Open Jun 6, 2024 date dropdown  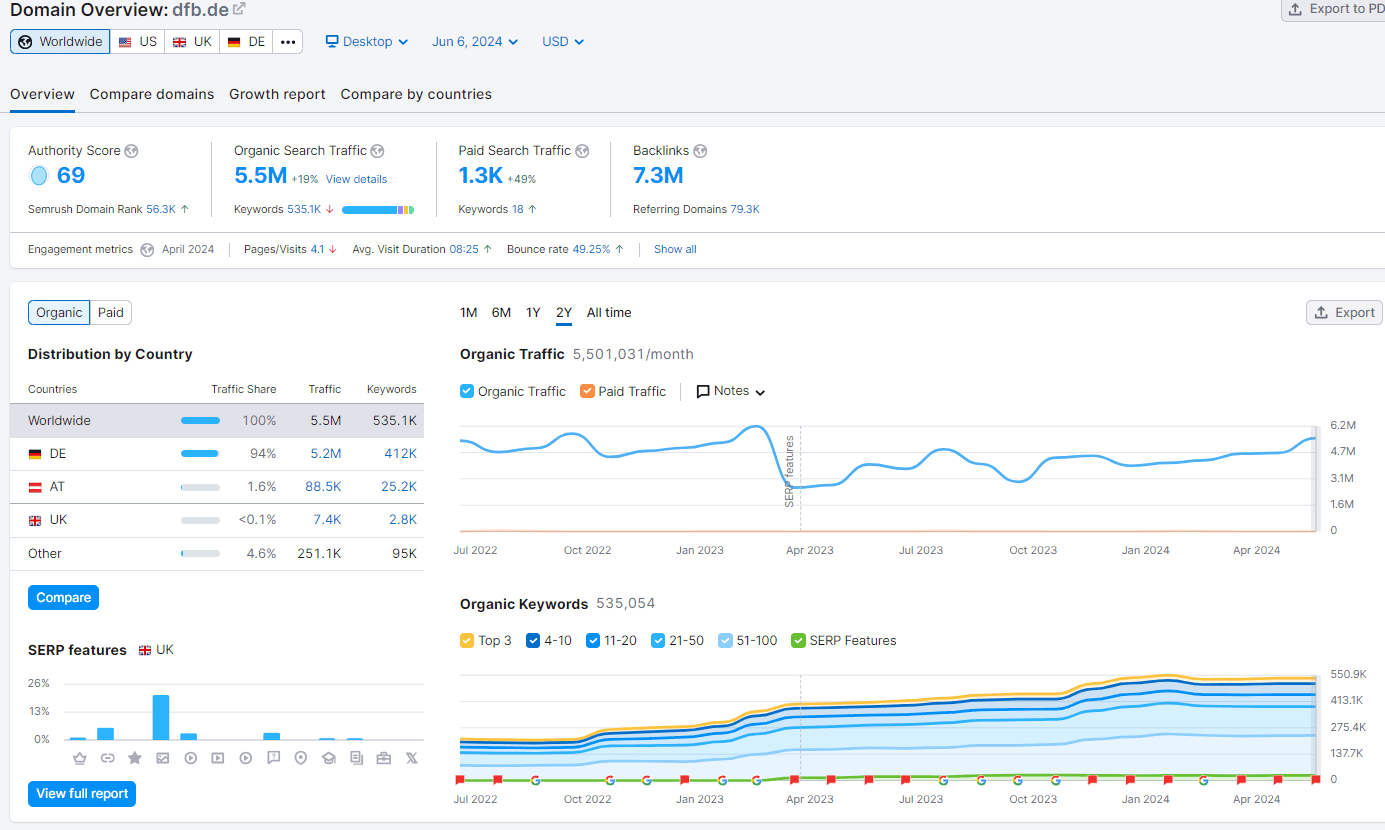point(475,42)
